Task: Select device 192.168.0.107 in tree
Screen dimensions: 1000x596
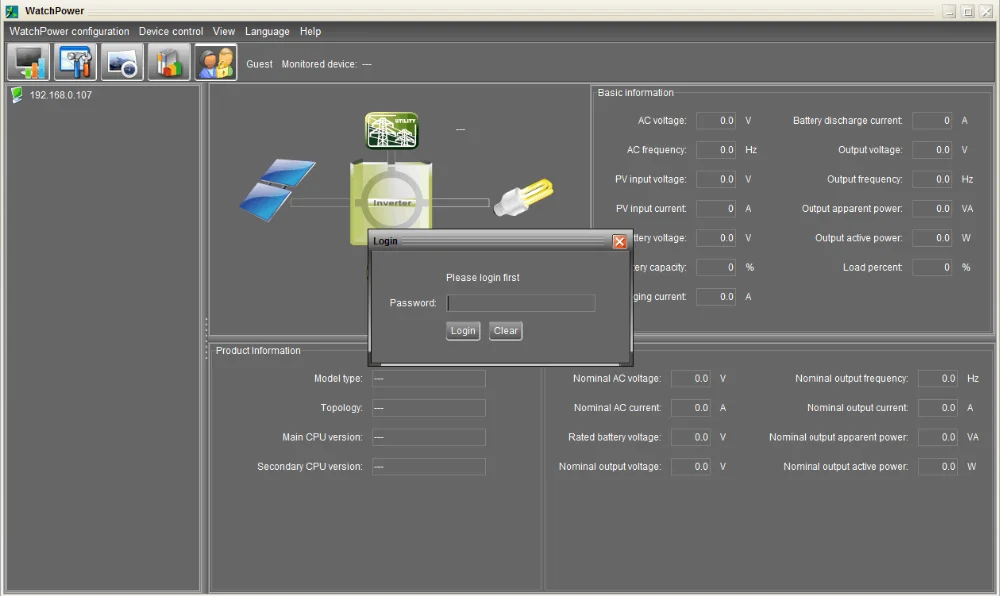Action: 60,95
